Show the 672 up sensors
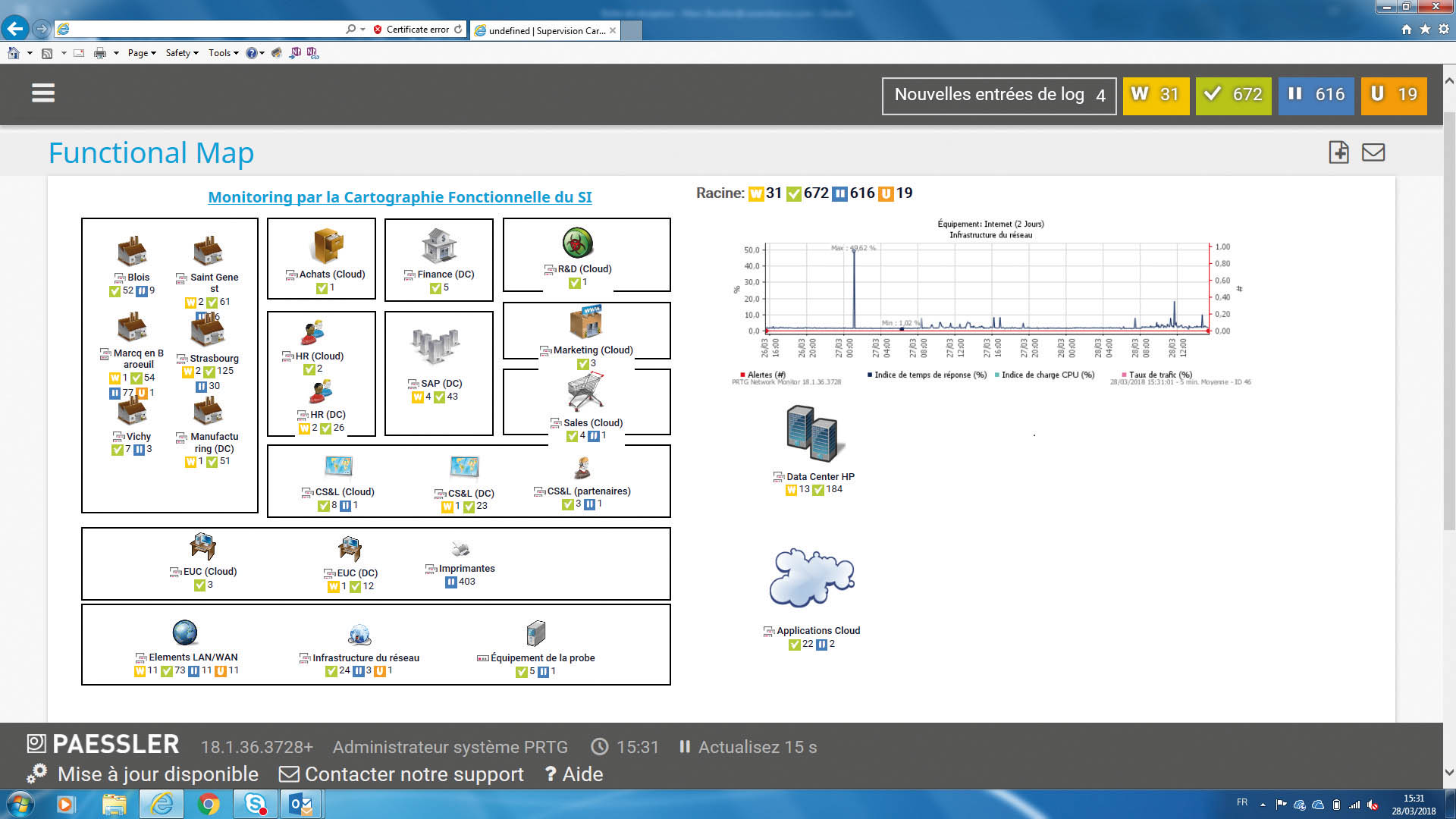This screenshot has height=819, width=1456. click(x=1234, y=96)
